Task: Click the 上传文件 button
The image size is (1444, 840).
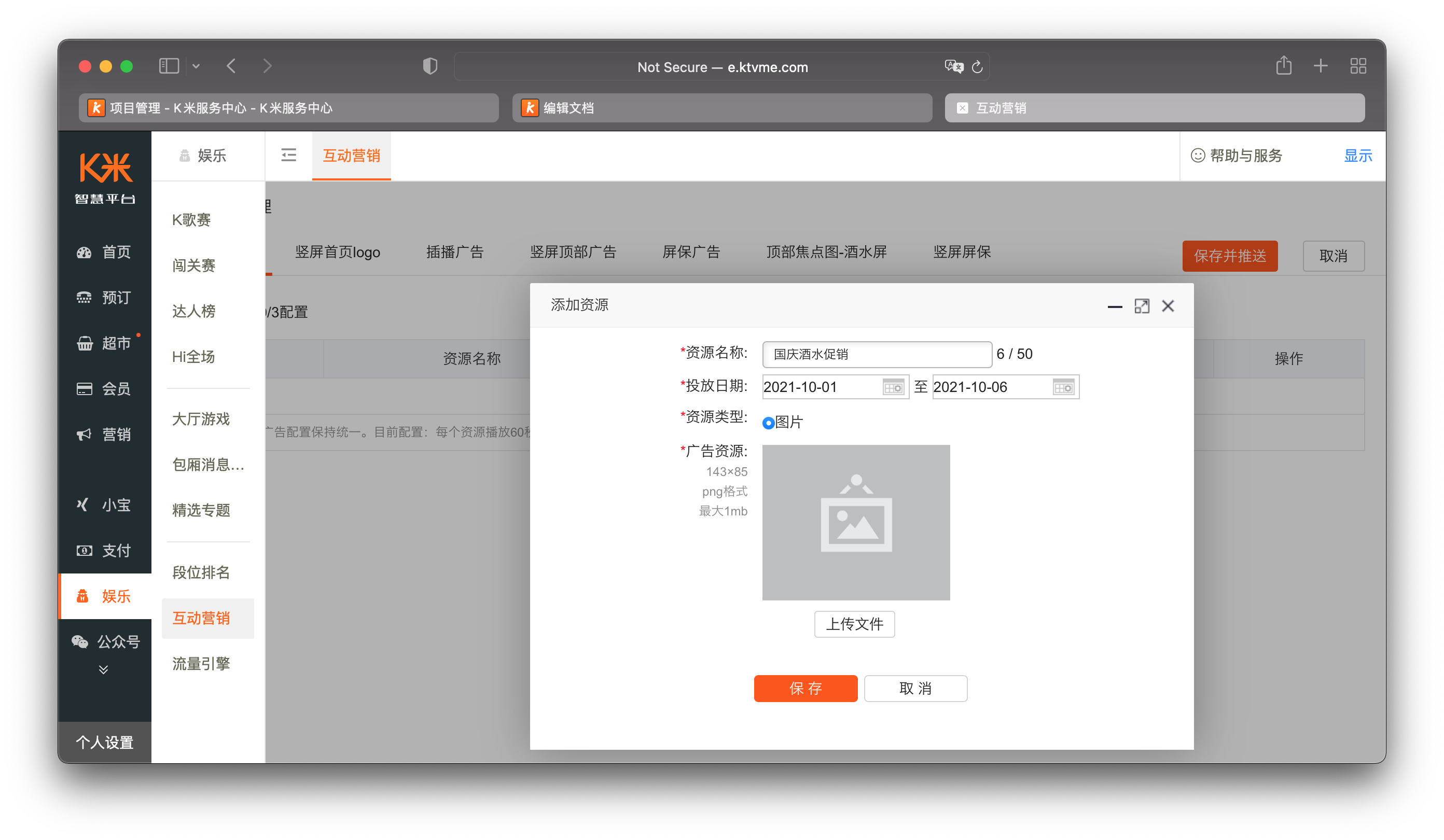Action: [854, 624]
